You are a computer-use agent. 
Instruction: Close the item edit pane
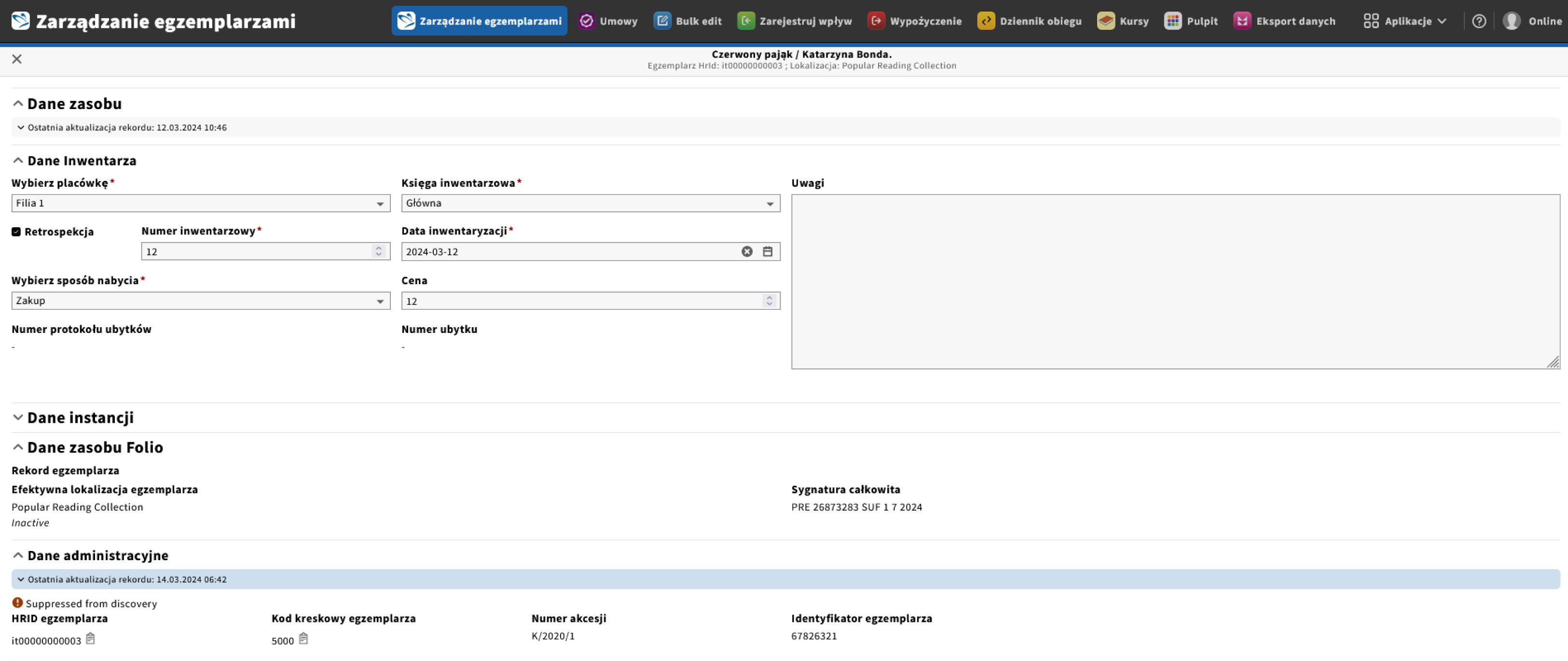[x=17, y=59]
